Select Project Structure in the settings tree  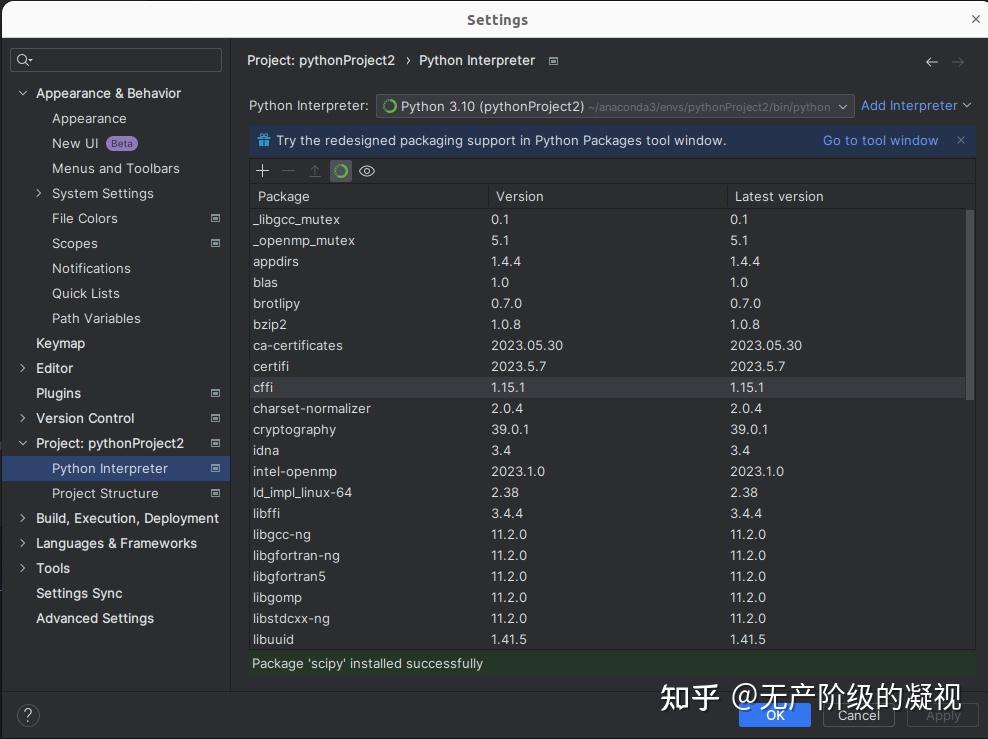click(105, 493)
